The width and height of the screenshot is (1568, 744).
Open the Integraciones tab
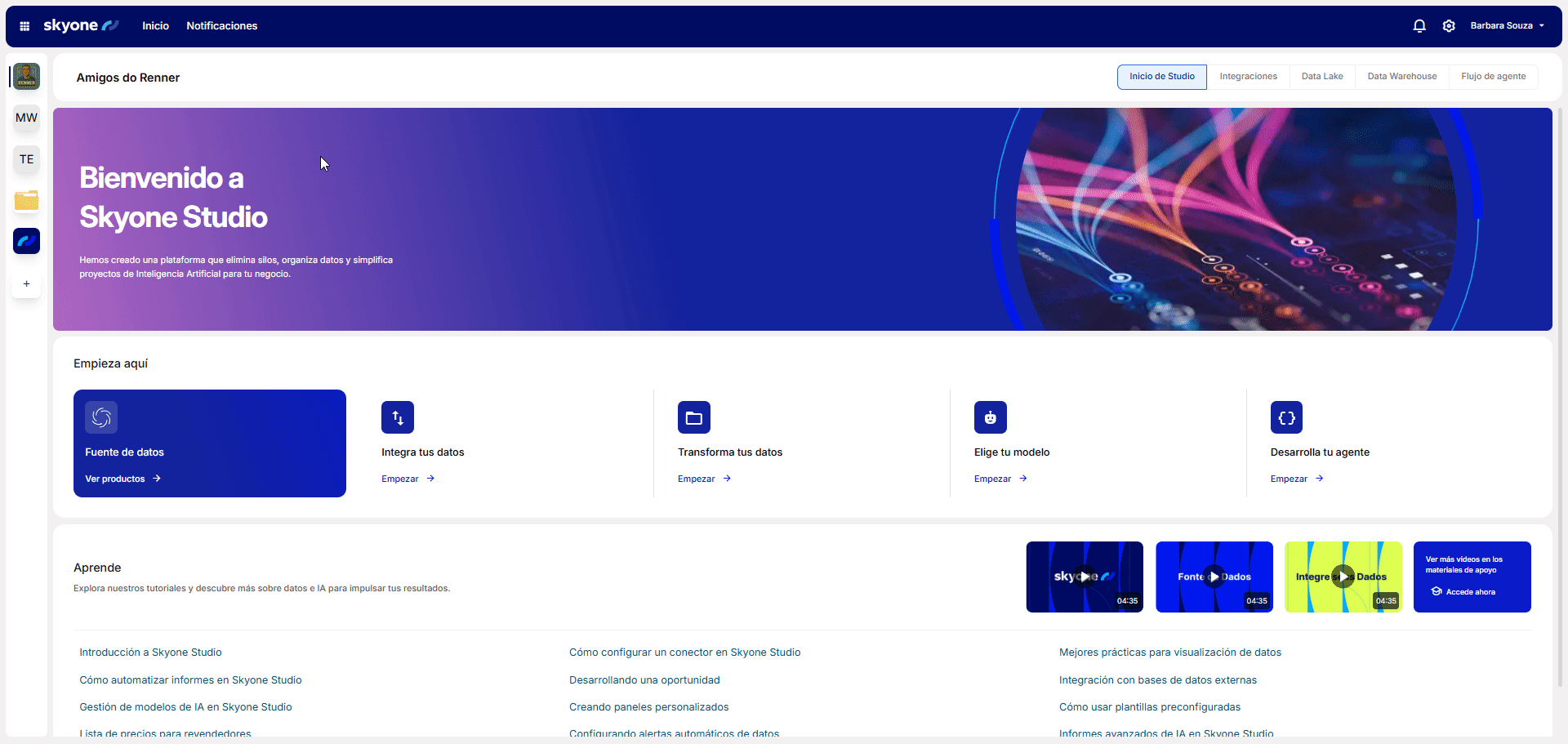1248,77
